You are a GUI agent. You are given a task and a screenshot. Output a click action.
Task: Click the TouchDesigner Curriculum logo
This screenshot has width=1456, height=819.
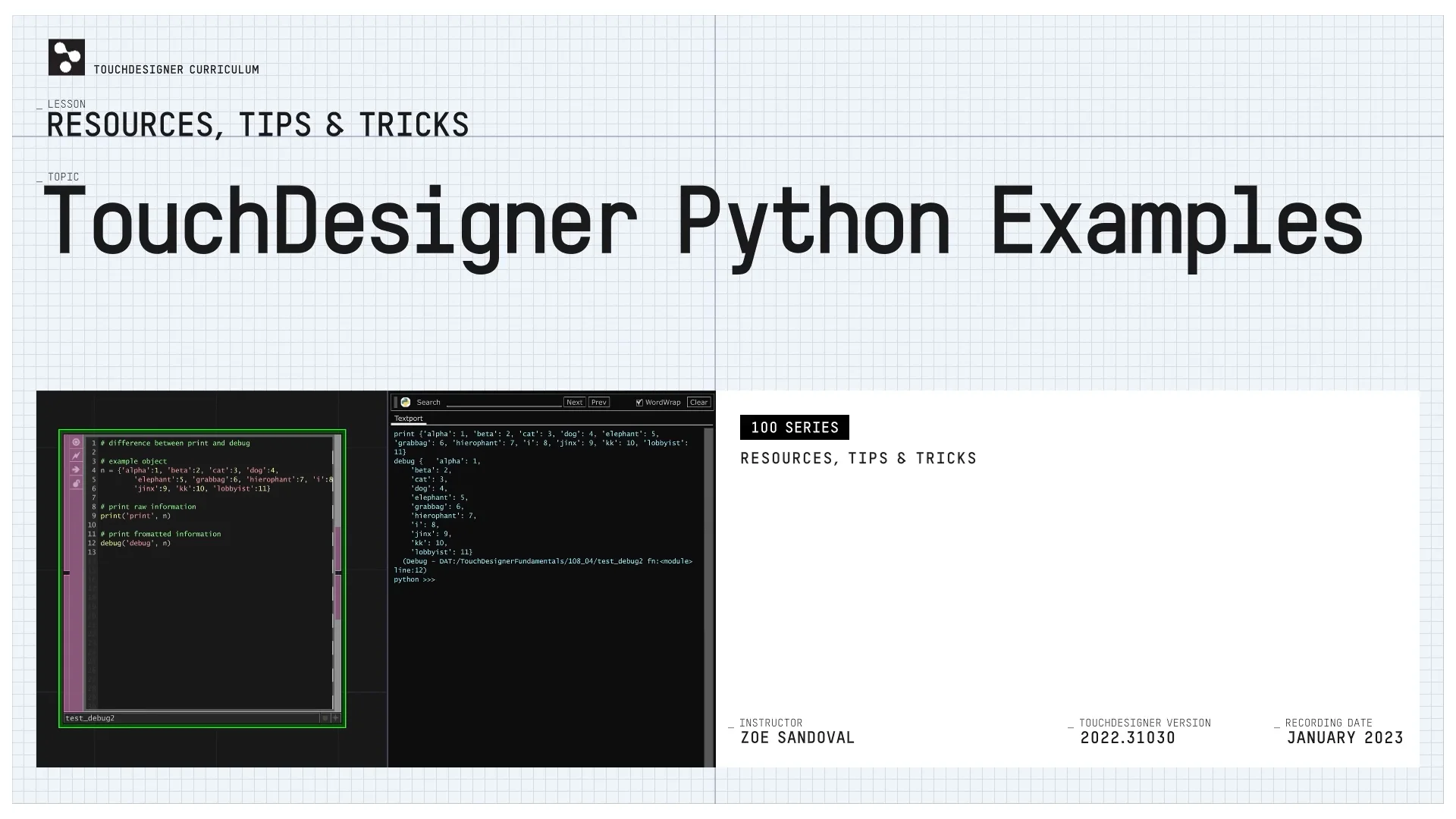pyautogui.click(x=67, y=58)
